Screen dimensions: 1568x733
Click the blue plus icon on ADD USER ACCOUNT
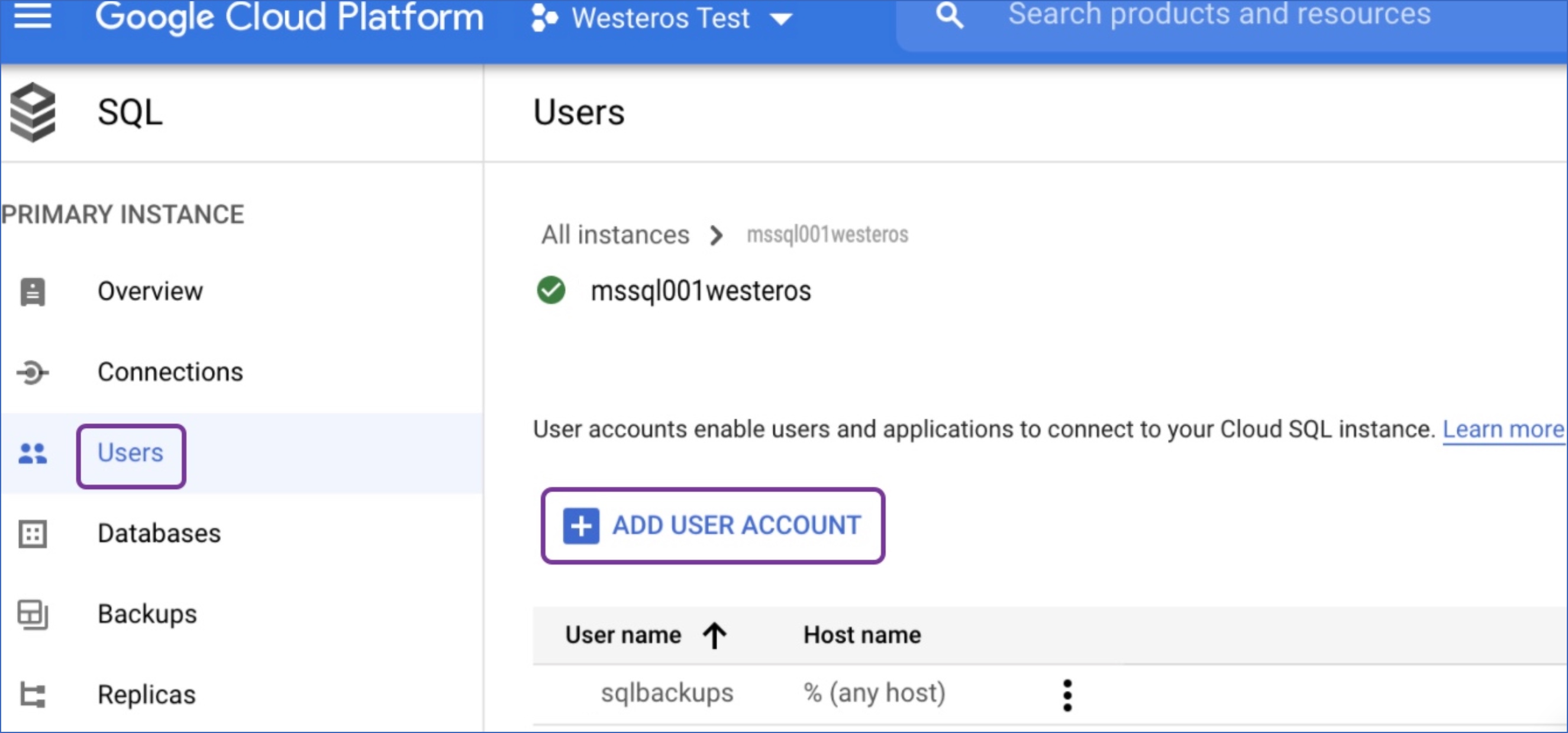[581, 526]
